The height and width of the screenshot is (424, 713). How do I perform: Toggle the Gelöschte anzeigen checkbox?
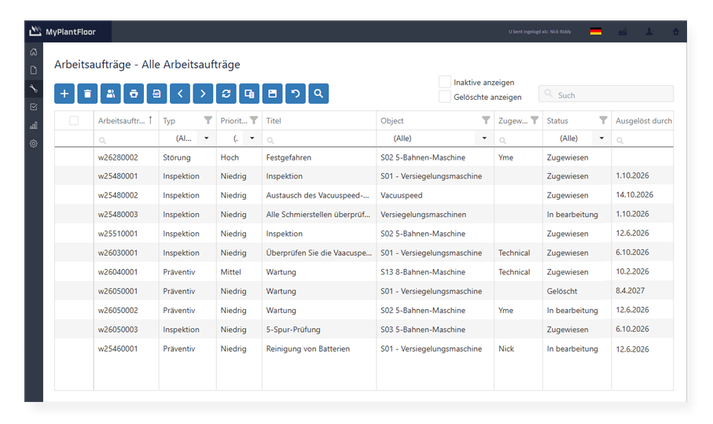[445, 97]
